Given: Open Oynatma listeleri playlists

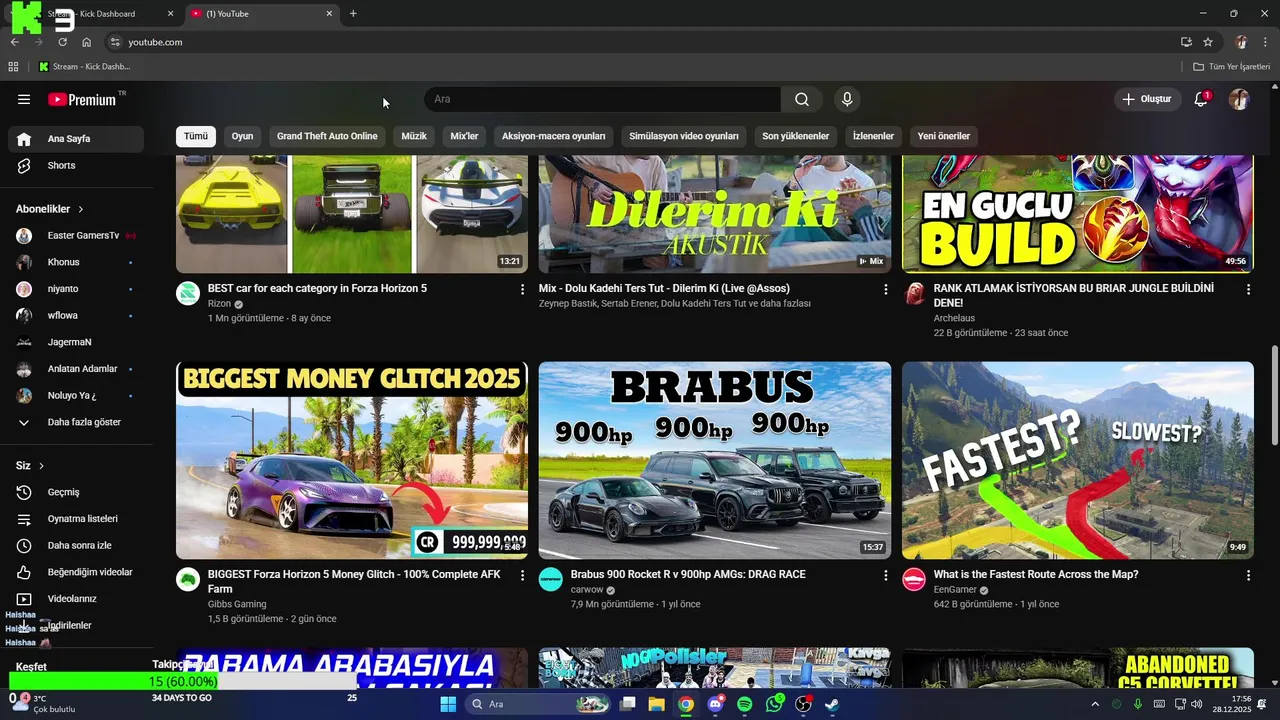Looking at the screenshot, I should 76,519.
